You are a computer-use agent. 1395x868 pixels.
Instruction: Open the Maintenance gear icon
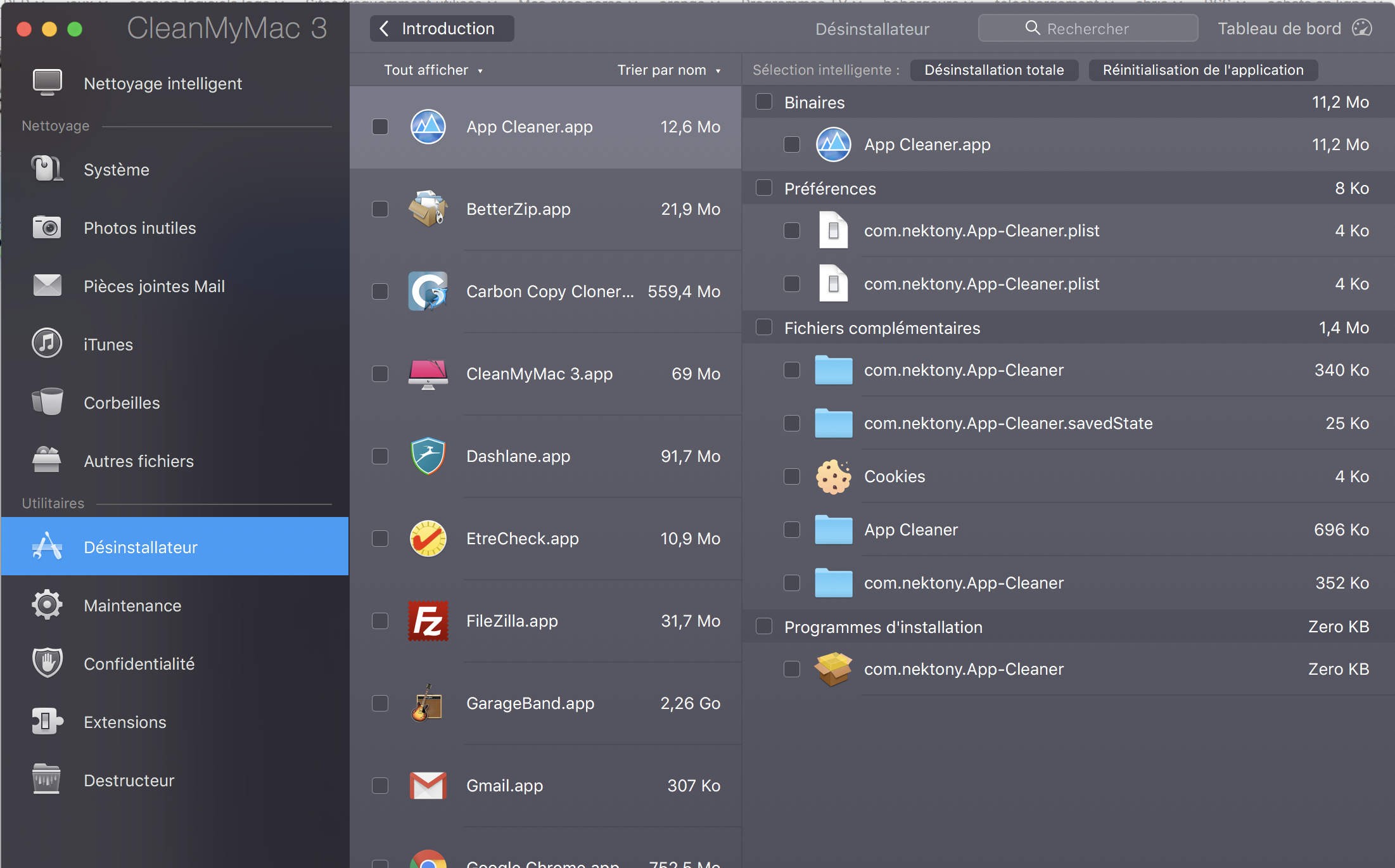coord(47,605)
